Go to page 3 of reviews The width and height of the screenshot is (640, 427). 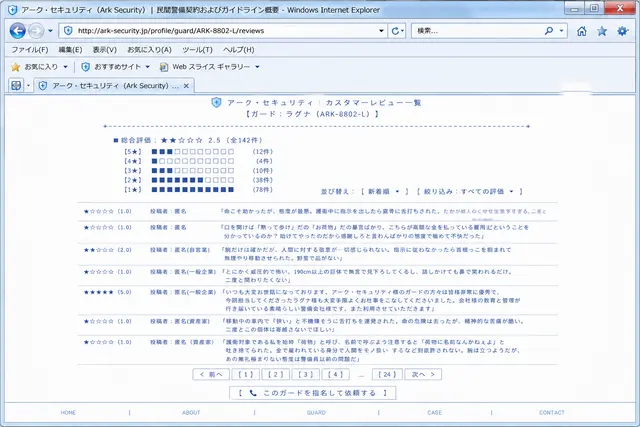coord(306,374)
